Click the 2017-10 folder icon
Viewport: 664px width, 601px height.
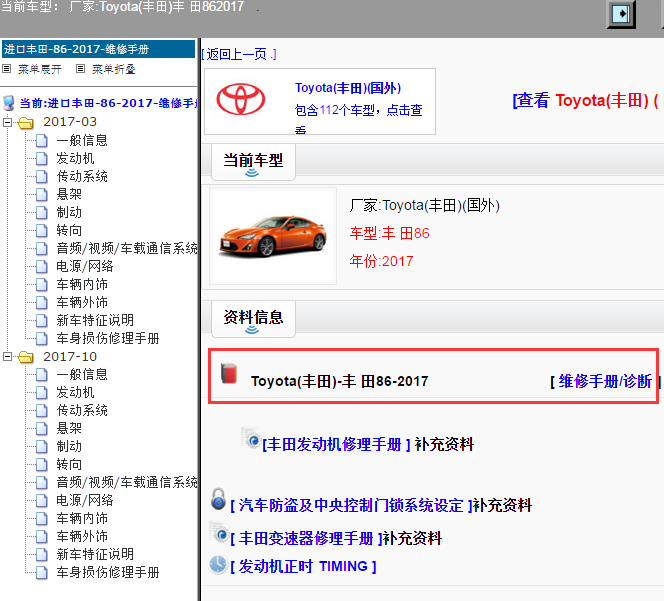pyautogui.click(x=26, y=357)
